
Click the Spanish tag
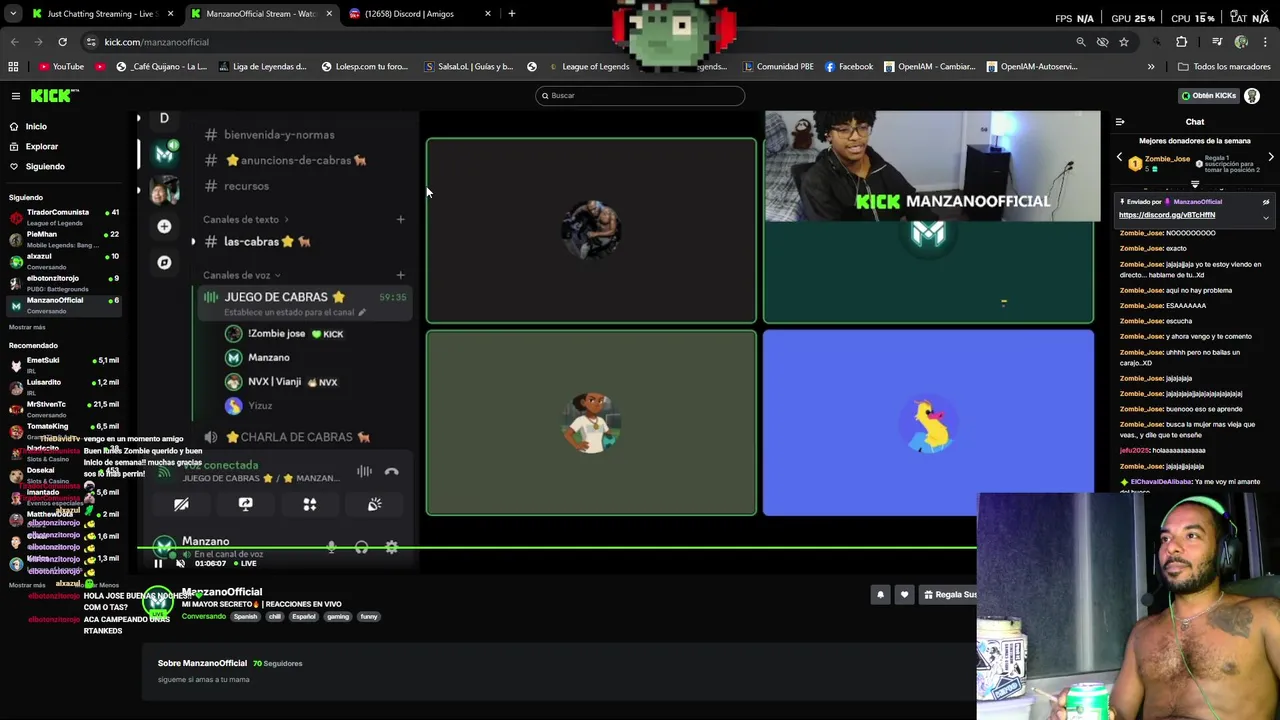coord(245,617)
